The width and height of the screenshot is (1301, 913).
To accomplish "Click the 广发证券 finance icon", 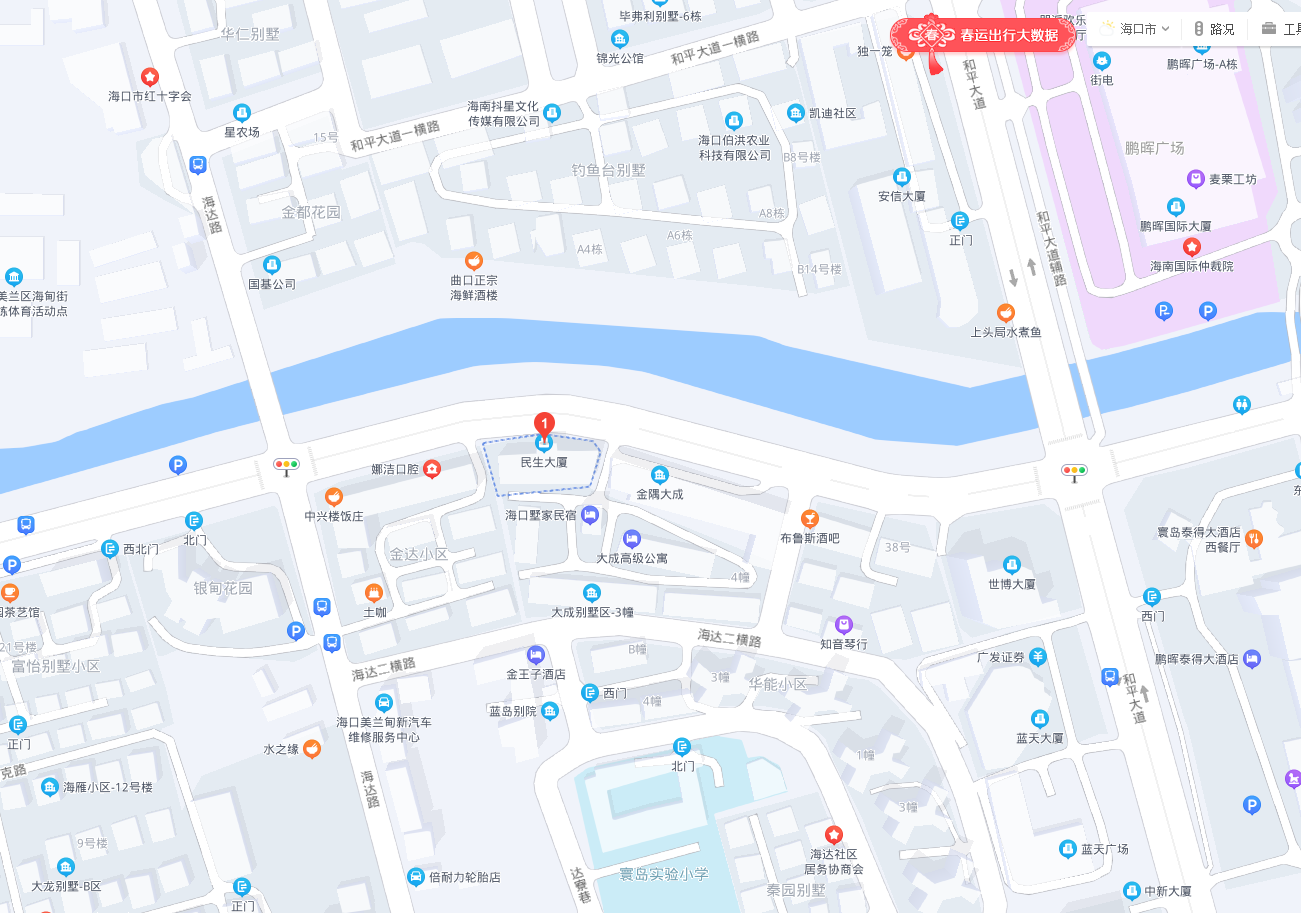I will tap(1038, 657).
